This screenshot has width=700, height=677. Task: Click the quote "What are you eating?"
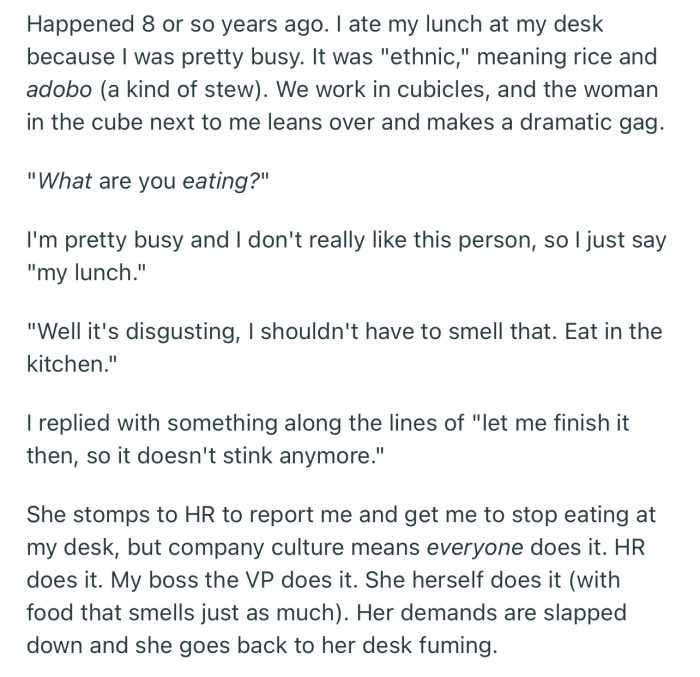coord(143,183)
